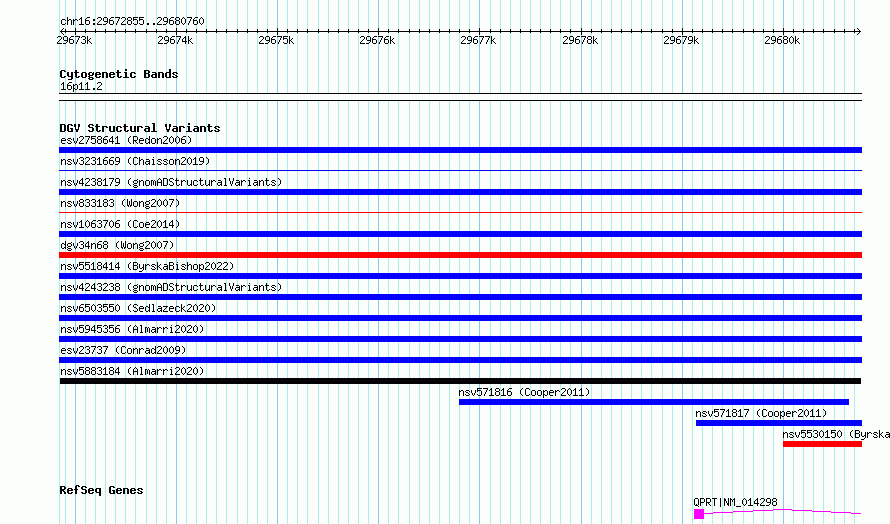
Task: Open nsv4243238 (gnomADStructuralVariants) label
Action: tap(171, 287)
